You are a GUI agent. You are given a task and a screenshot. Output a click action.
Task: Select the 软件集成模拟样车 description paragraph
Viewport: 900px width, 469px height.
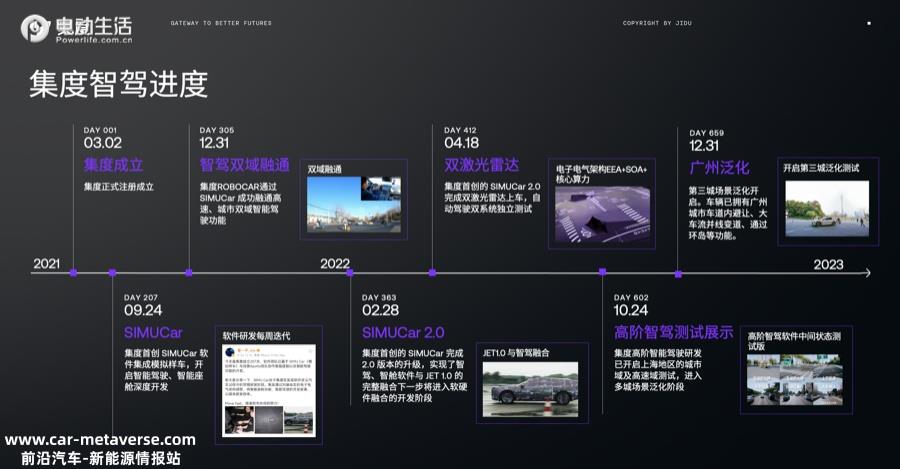click(x=166, y=370)
